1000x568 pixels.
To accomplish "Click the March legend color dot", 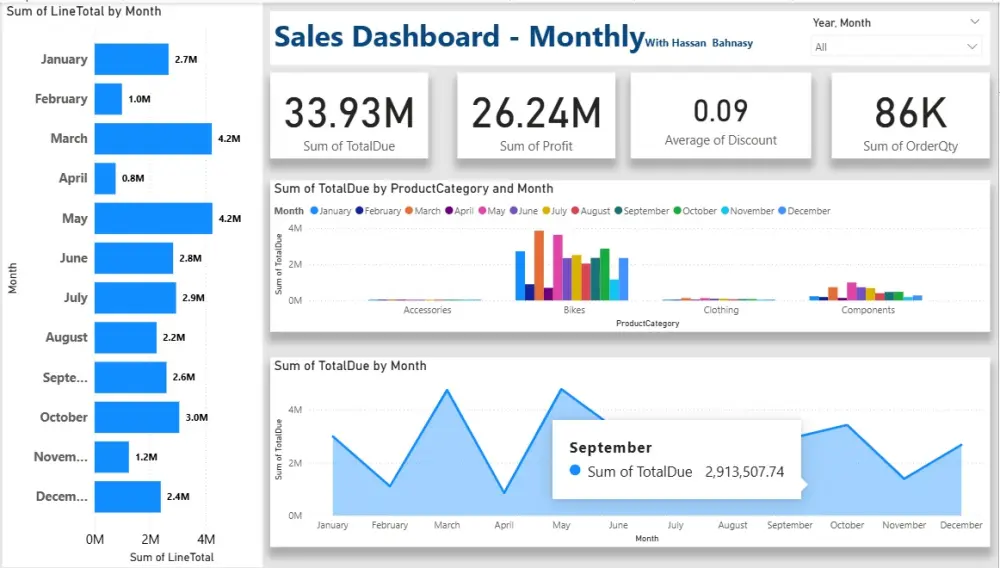I will [x=409, y=210].
